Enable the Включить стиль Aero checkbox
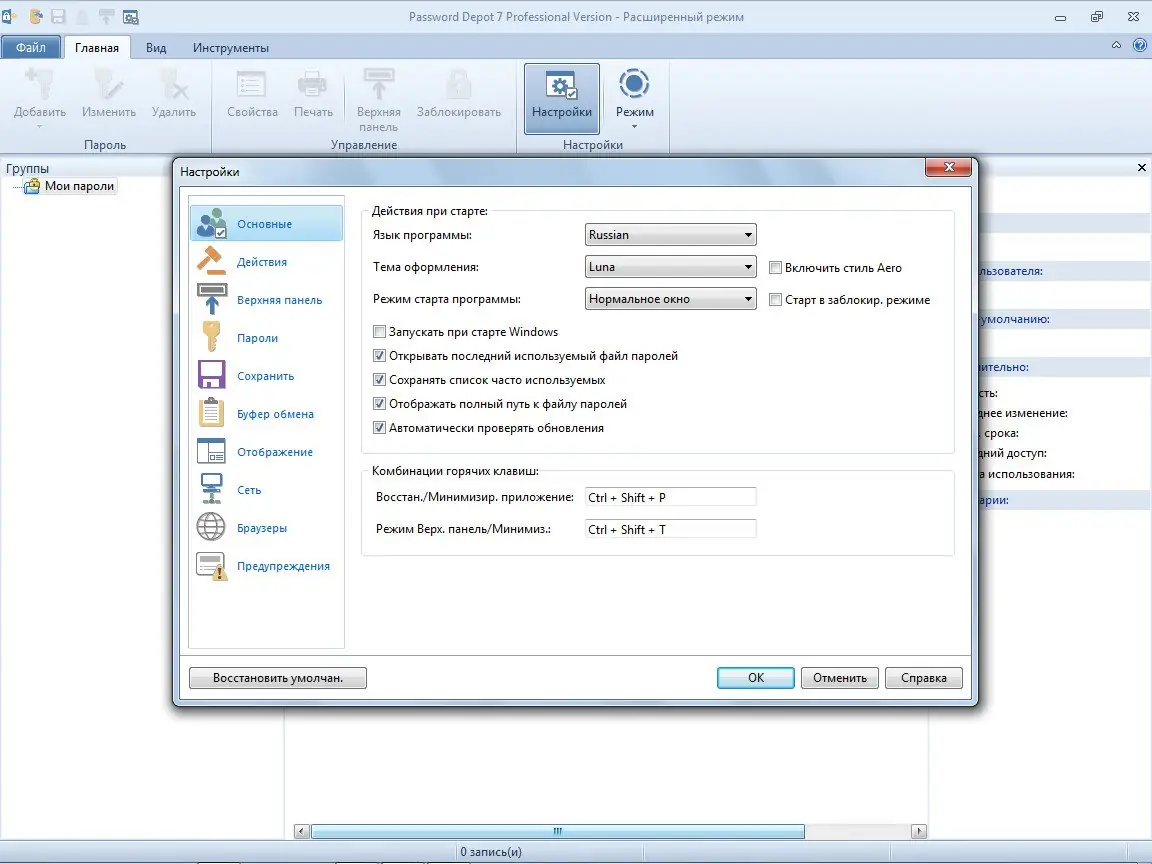Image resolution: width=1152 pixels, height=864 pixels. 775,267
